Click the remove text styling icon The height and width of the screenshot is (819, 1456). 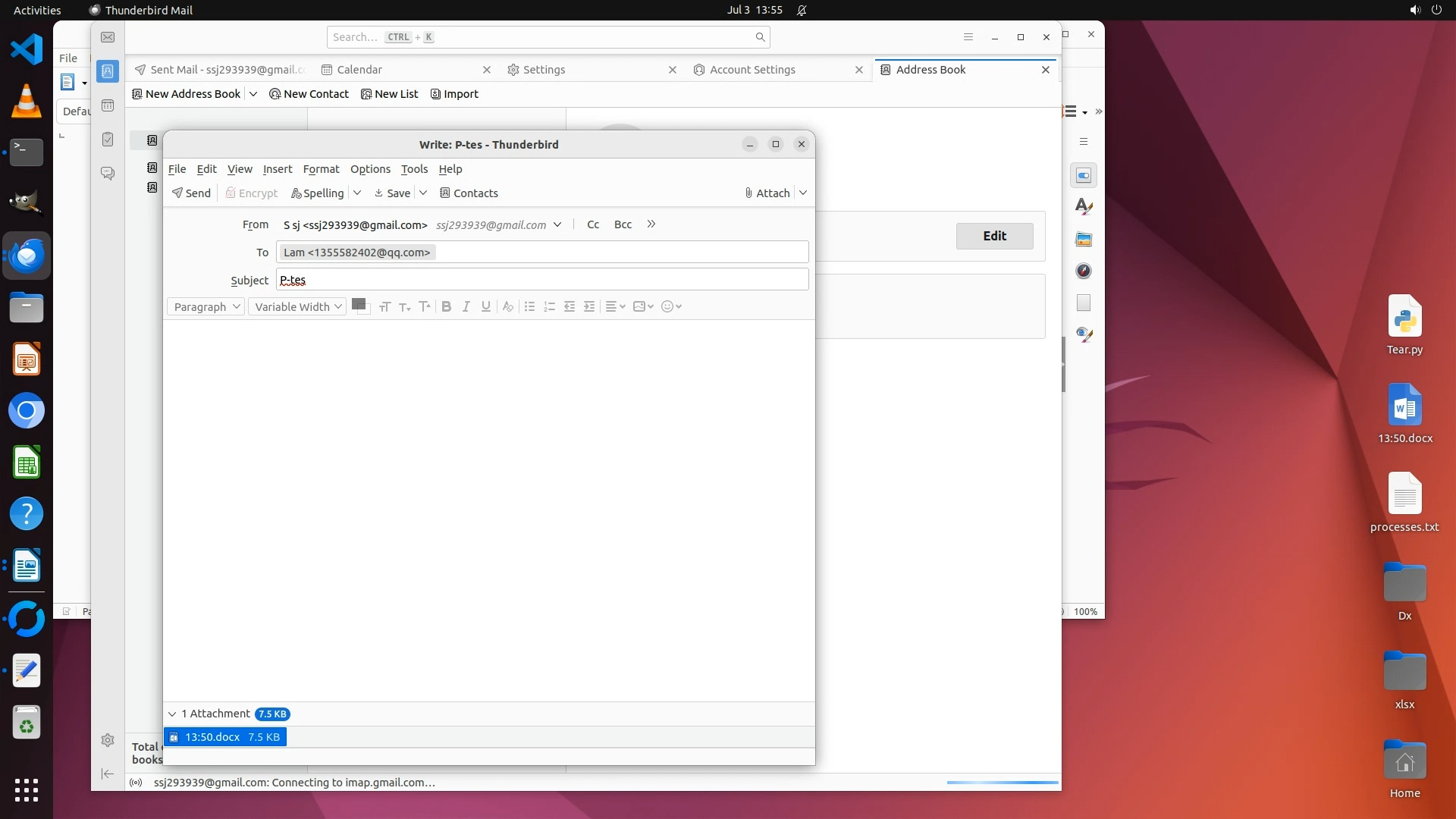508,306
